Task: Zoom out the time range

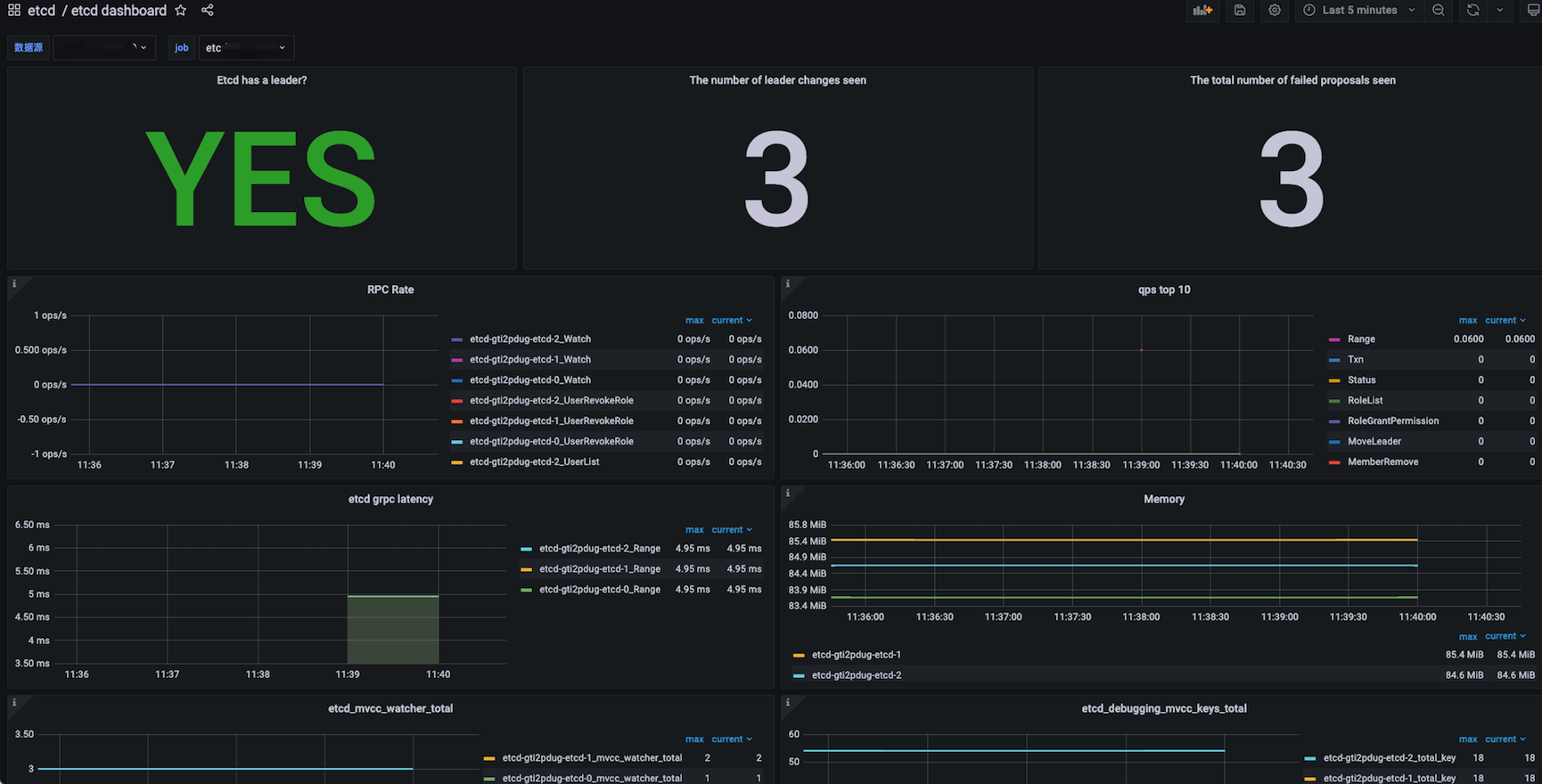Action: 1439,11
